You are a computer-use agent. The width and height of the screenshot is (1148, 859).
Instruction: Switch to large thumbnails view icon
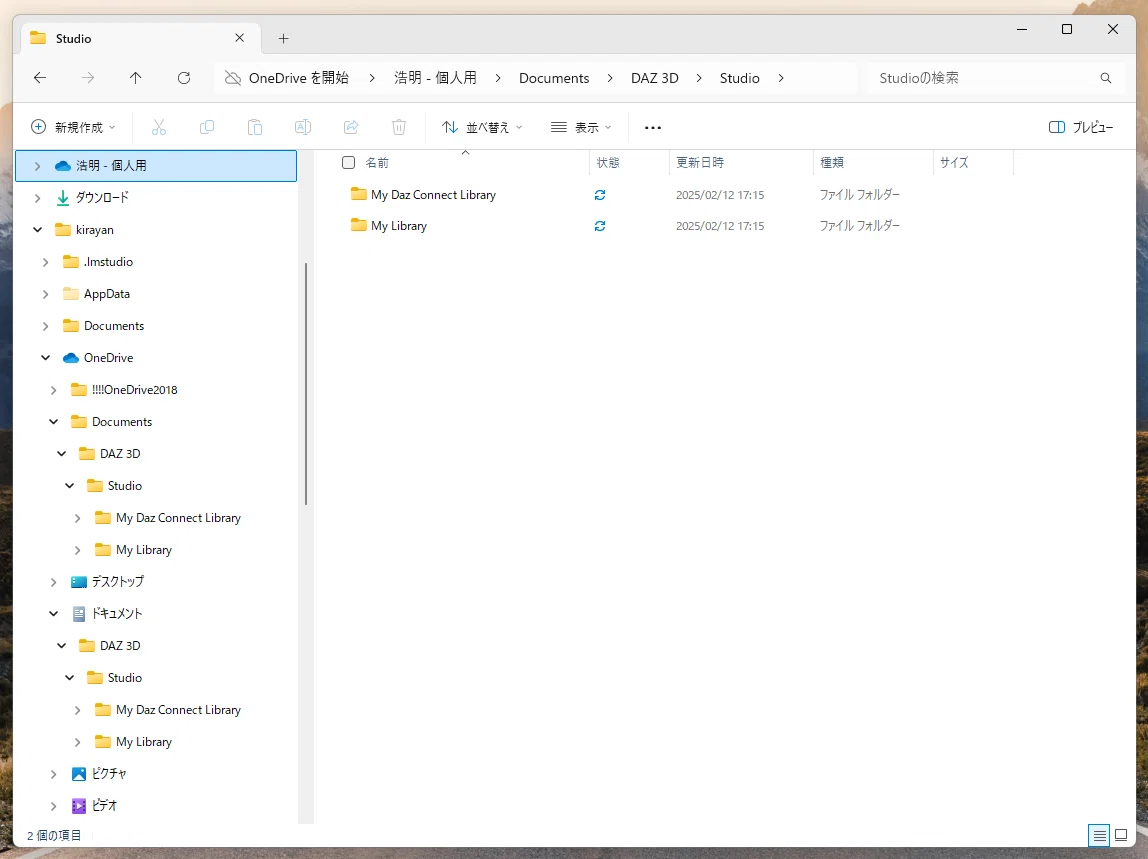(x=1121, y=836)
